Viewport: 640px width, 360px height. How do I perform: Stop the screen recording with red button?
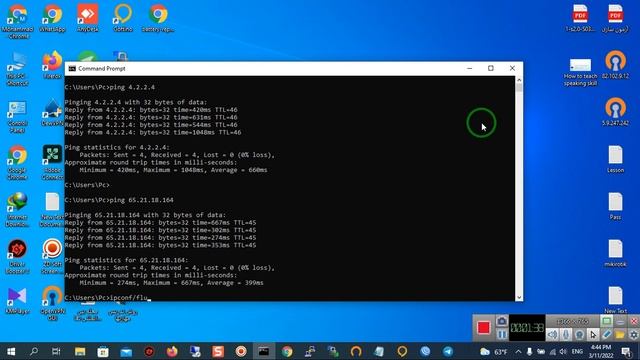click(x=483, y=327)
